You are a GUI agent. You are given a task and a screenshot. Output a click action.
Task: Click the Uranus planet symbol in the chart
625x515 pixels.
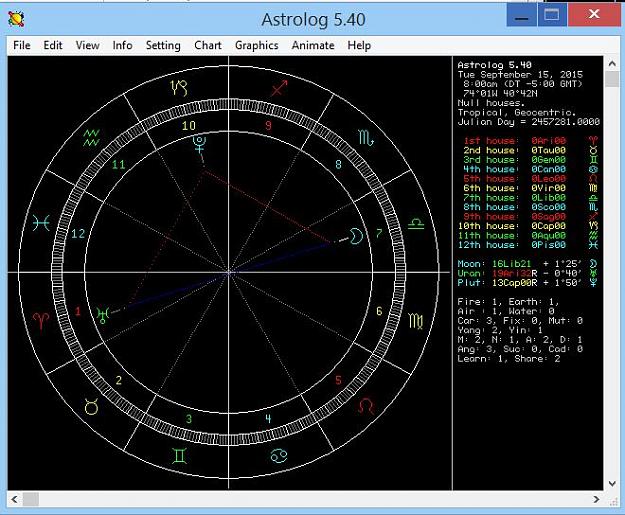point(102,315)
